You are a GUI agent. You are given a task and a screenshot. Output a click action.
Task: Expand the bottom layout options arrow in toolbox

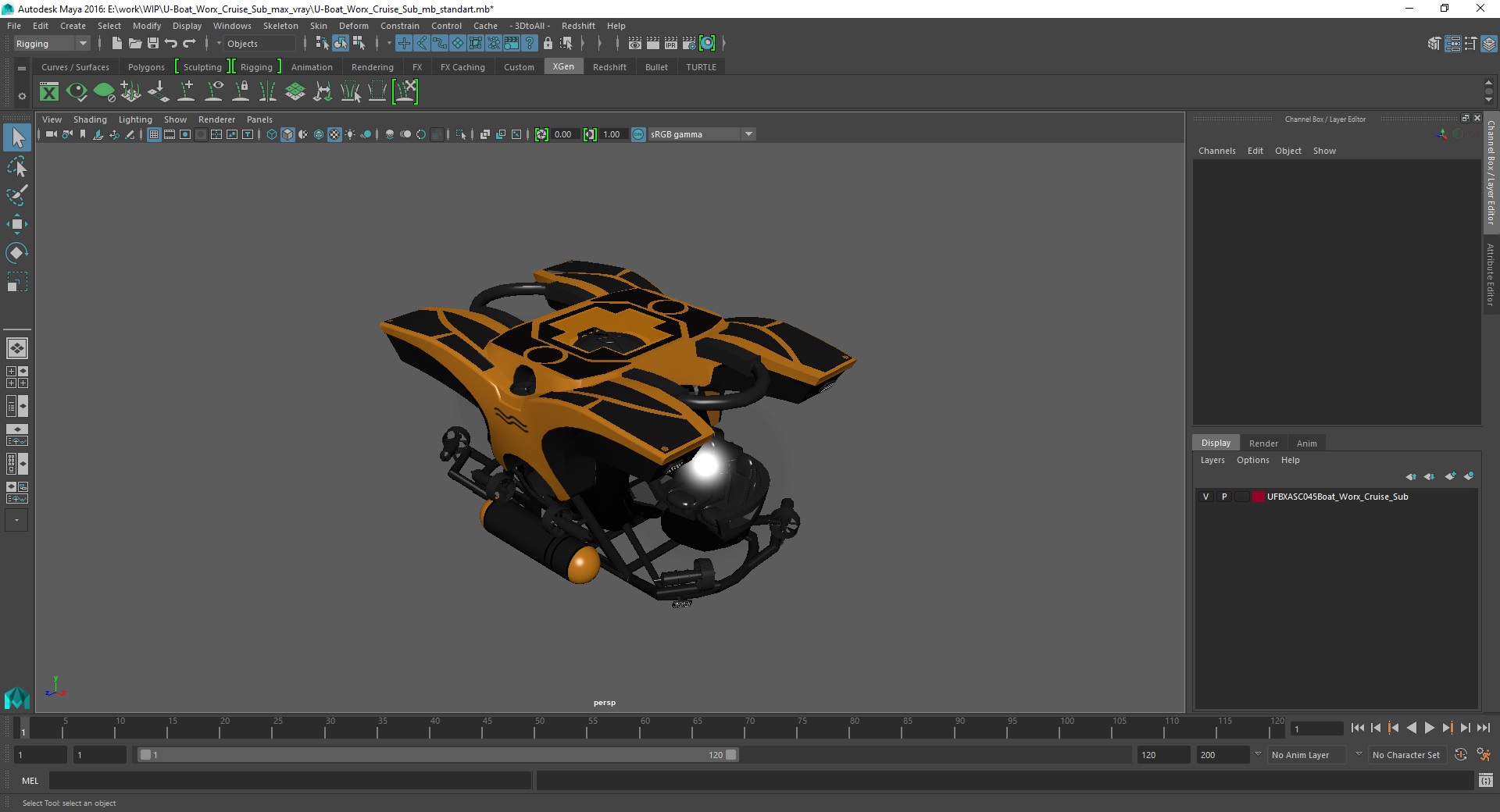coord(17,520)
